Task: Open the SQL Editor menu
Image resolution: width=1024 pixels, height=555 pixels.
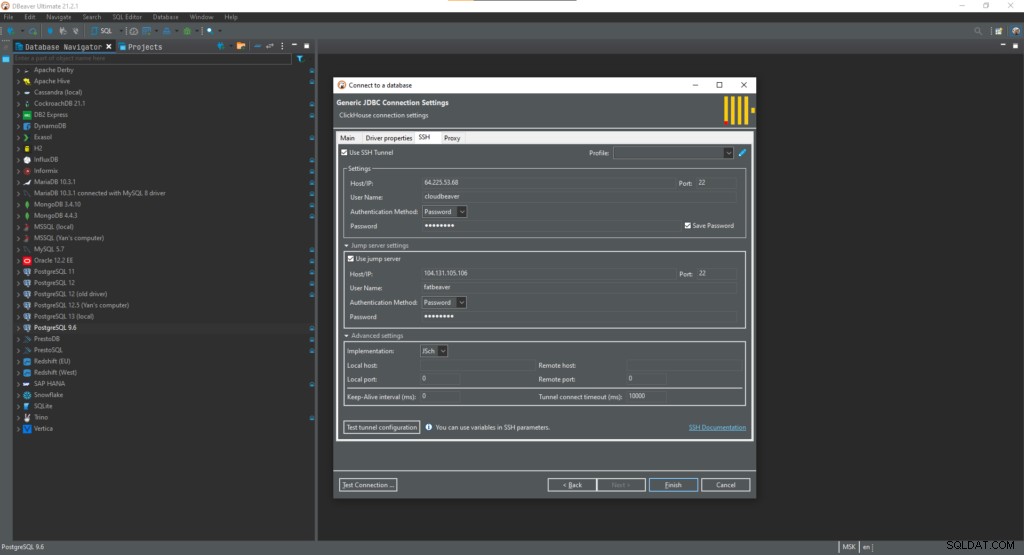Action: [x=127, y=17]
